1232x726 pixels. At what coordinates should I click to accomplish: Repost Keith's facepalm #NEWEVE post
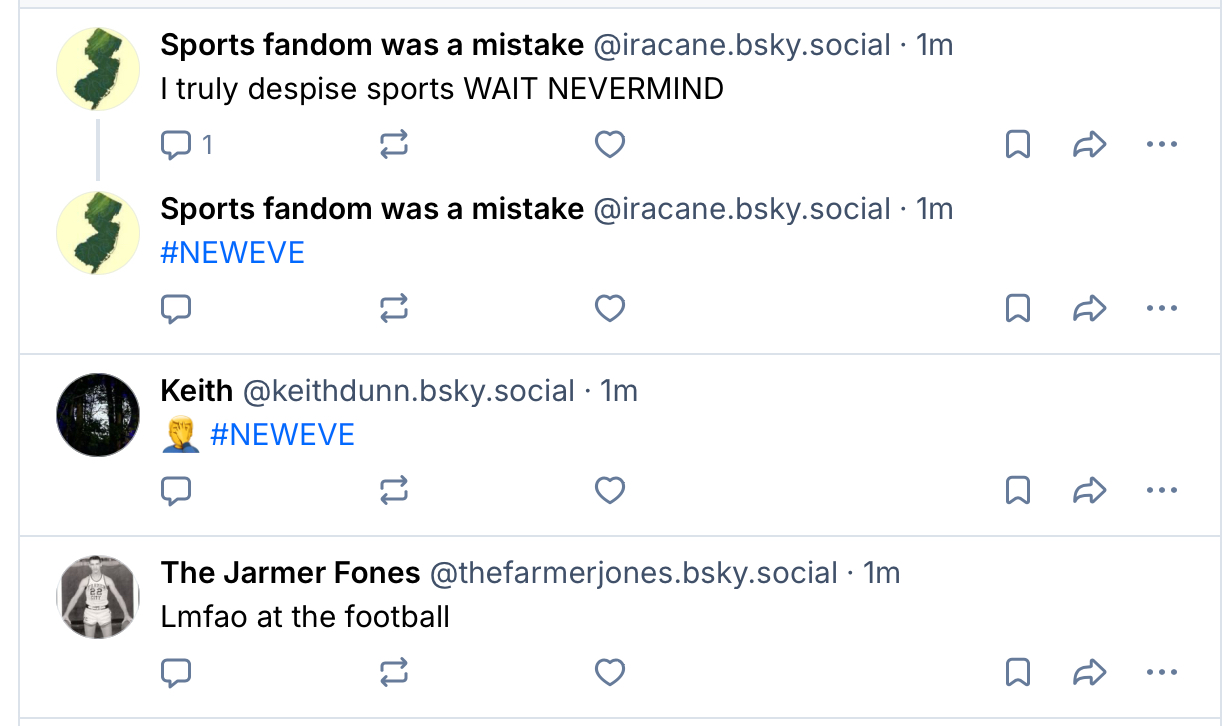click(x=394, y=491)
